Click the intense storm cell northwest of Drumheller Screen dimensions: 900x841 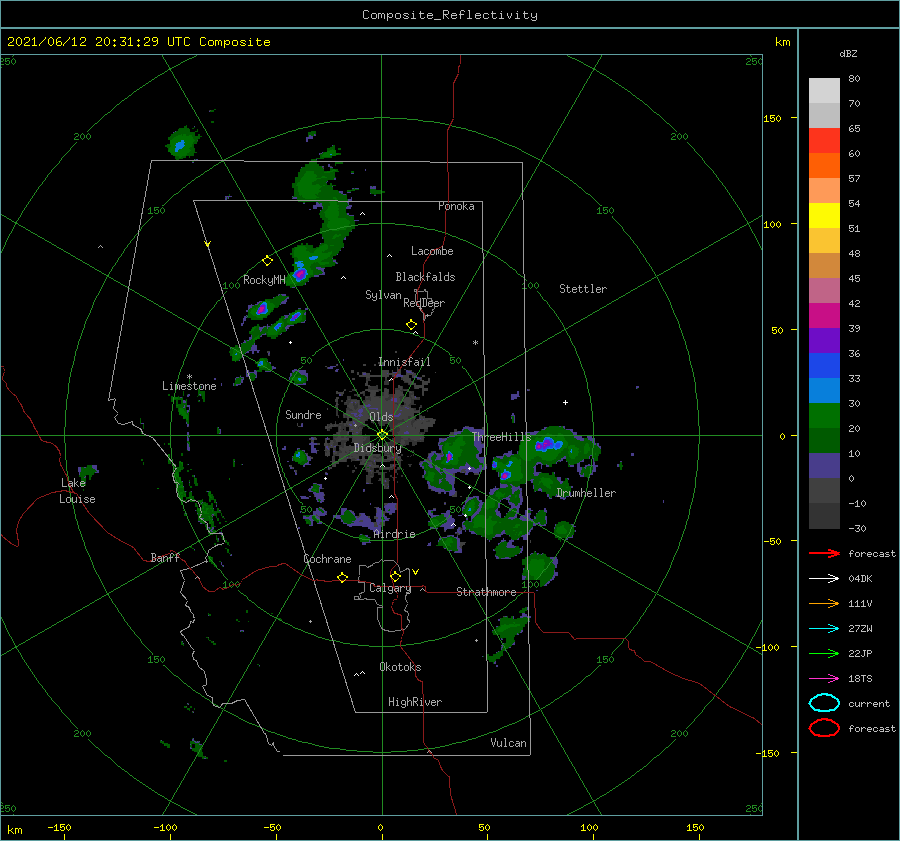click(548, 444)
